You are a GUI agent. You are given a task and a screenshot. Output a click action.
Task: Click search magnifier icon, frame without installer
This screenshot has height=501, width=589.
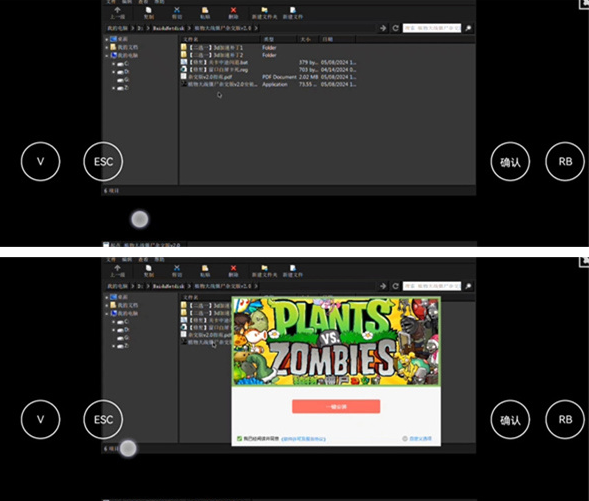click(x=468, y=28)
